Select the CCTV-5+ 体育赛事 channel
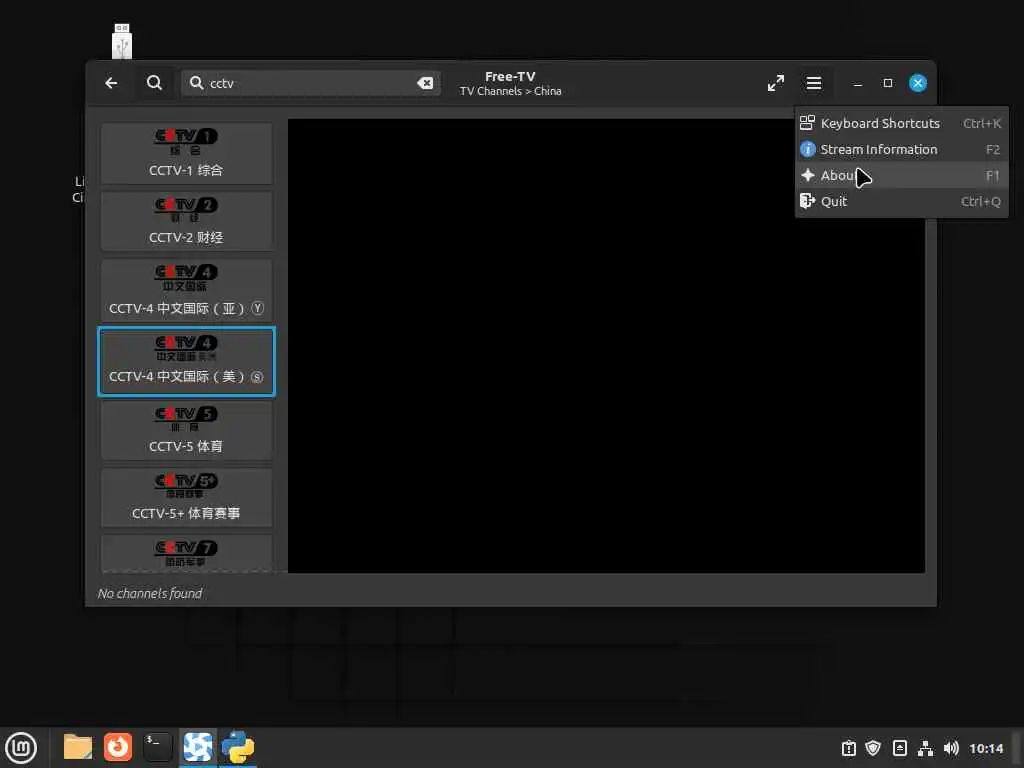 [x=186, y=497]
